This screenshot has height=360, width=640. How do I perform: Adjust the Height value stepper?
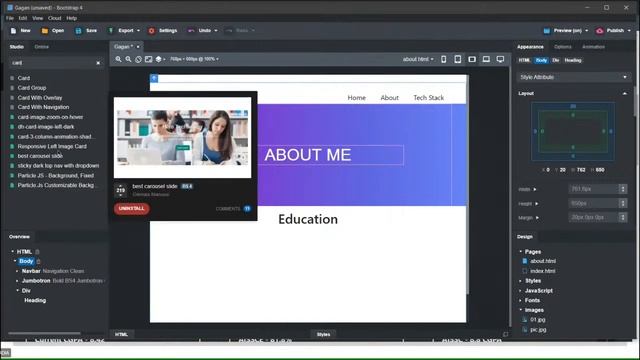(x=622, y=203)
